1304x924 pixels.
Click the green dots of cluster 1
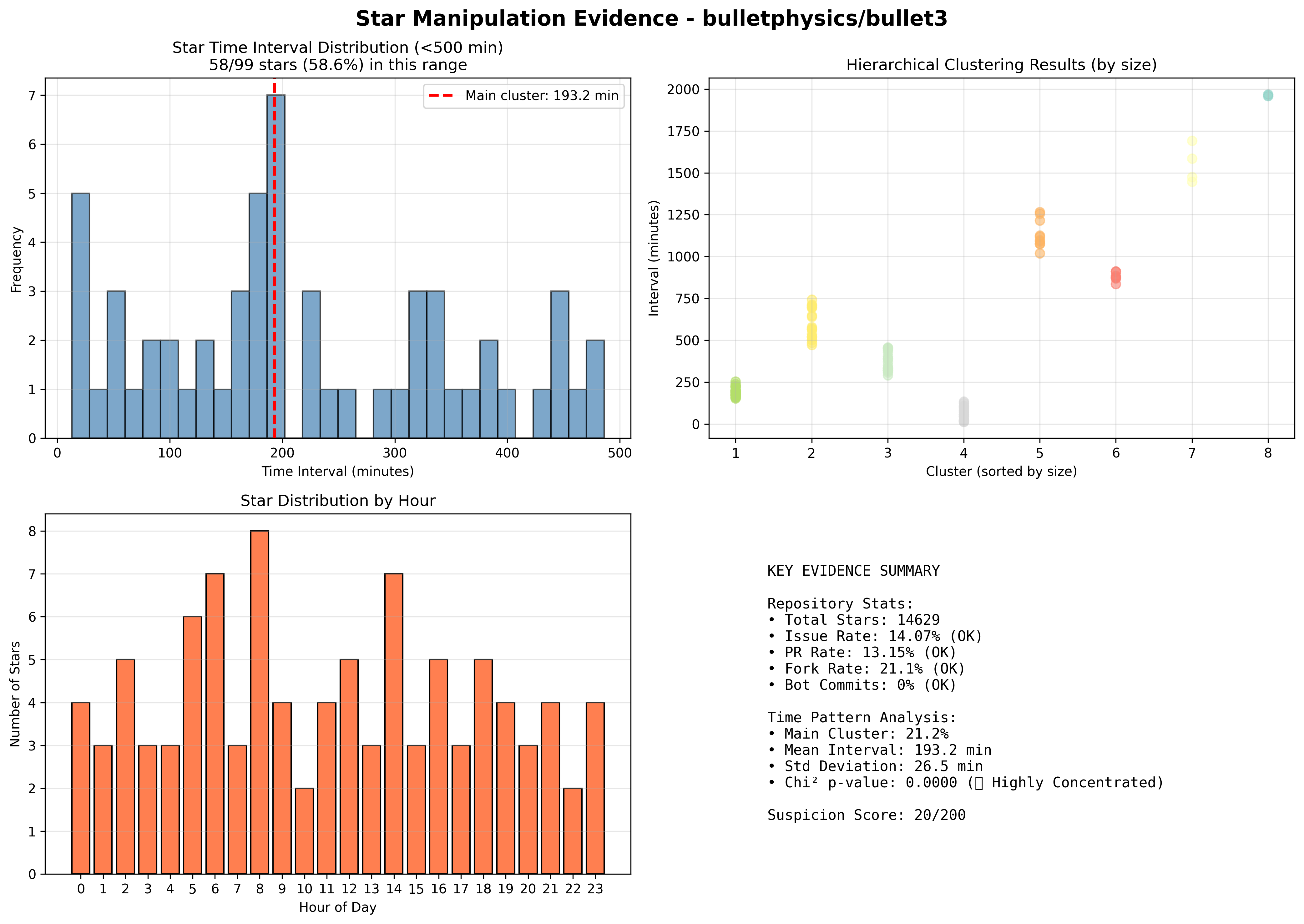click(735, 390)
